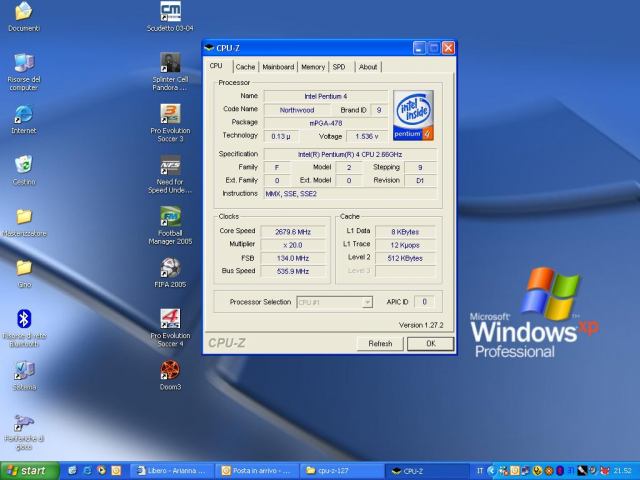Open the Processor Selection dropdown
Image resolution: width=640 pixels, height=480 pixels.
[x=334, y=302]
